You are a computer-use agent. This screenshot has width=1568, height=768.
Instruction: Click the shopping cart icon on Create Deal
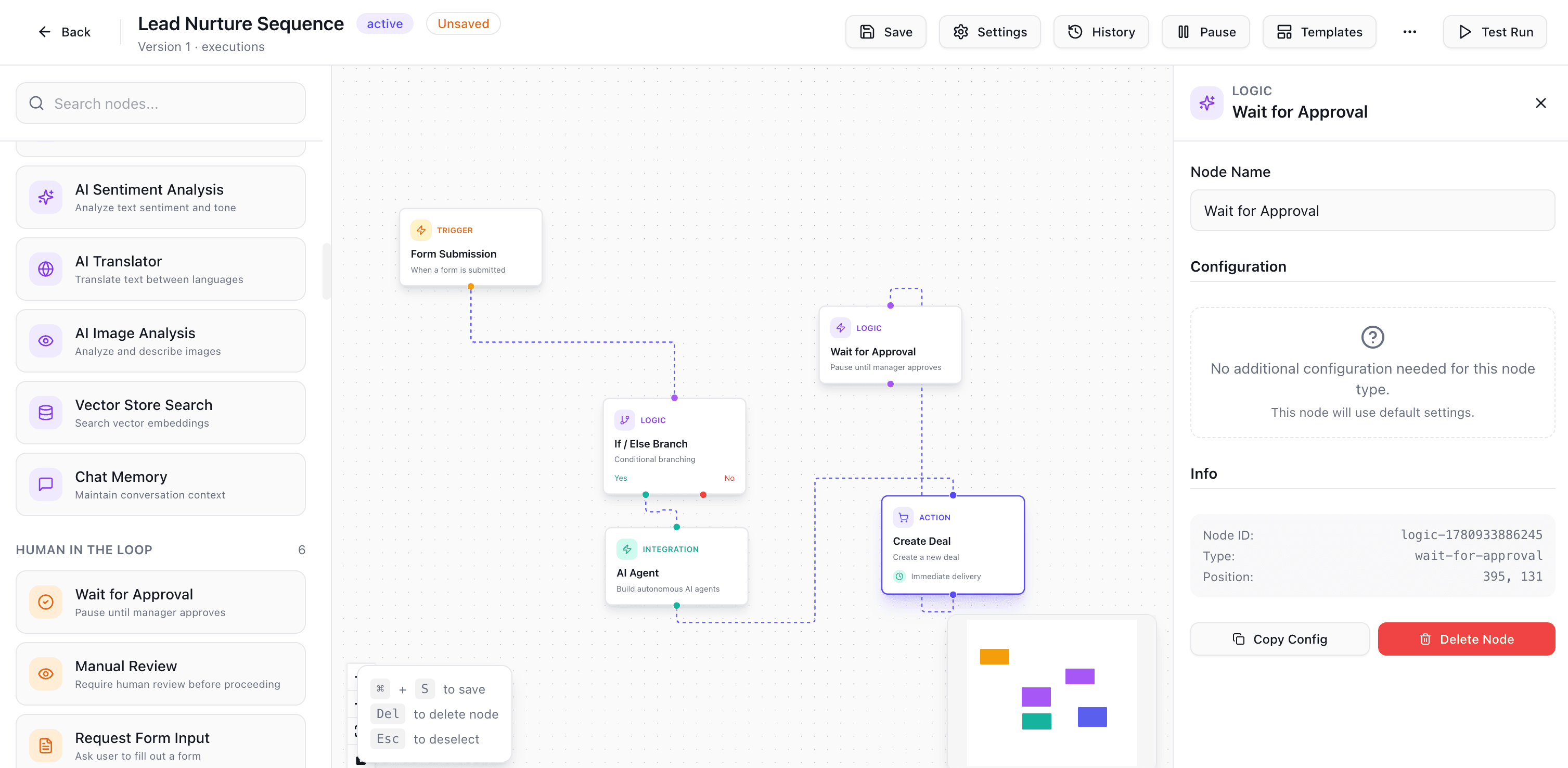tap(903, 517)
